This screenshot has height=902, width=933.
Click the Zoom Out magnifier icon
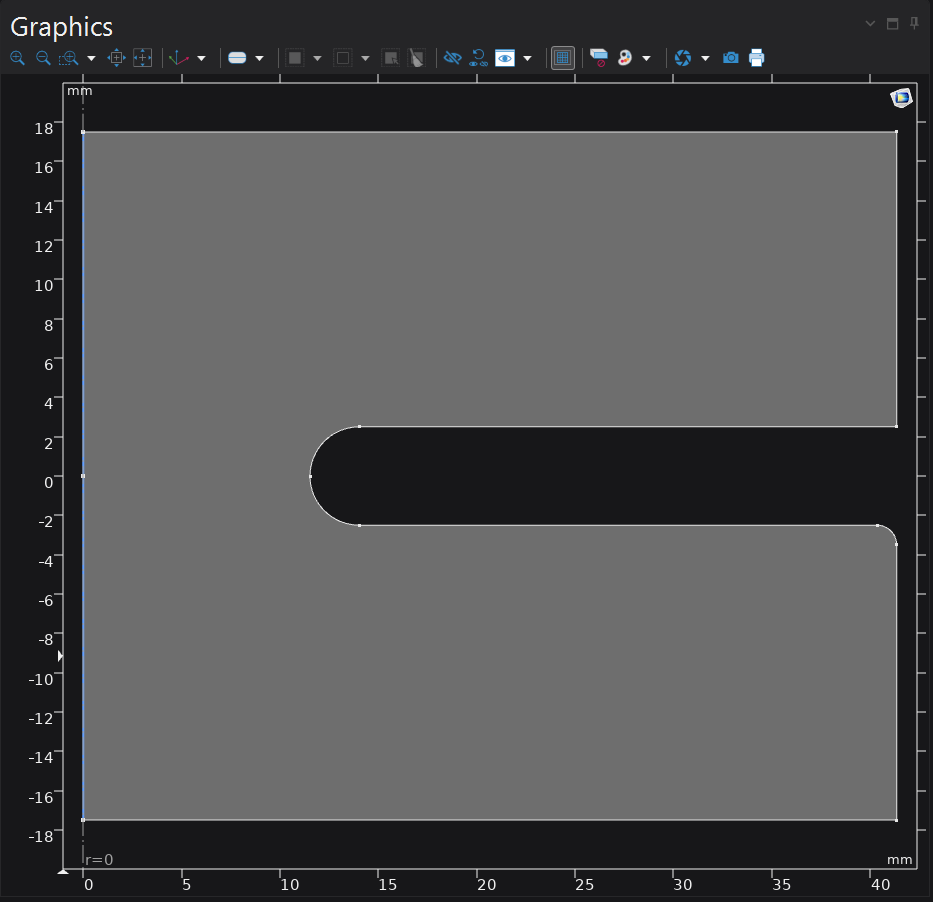43,58
